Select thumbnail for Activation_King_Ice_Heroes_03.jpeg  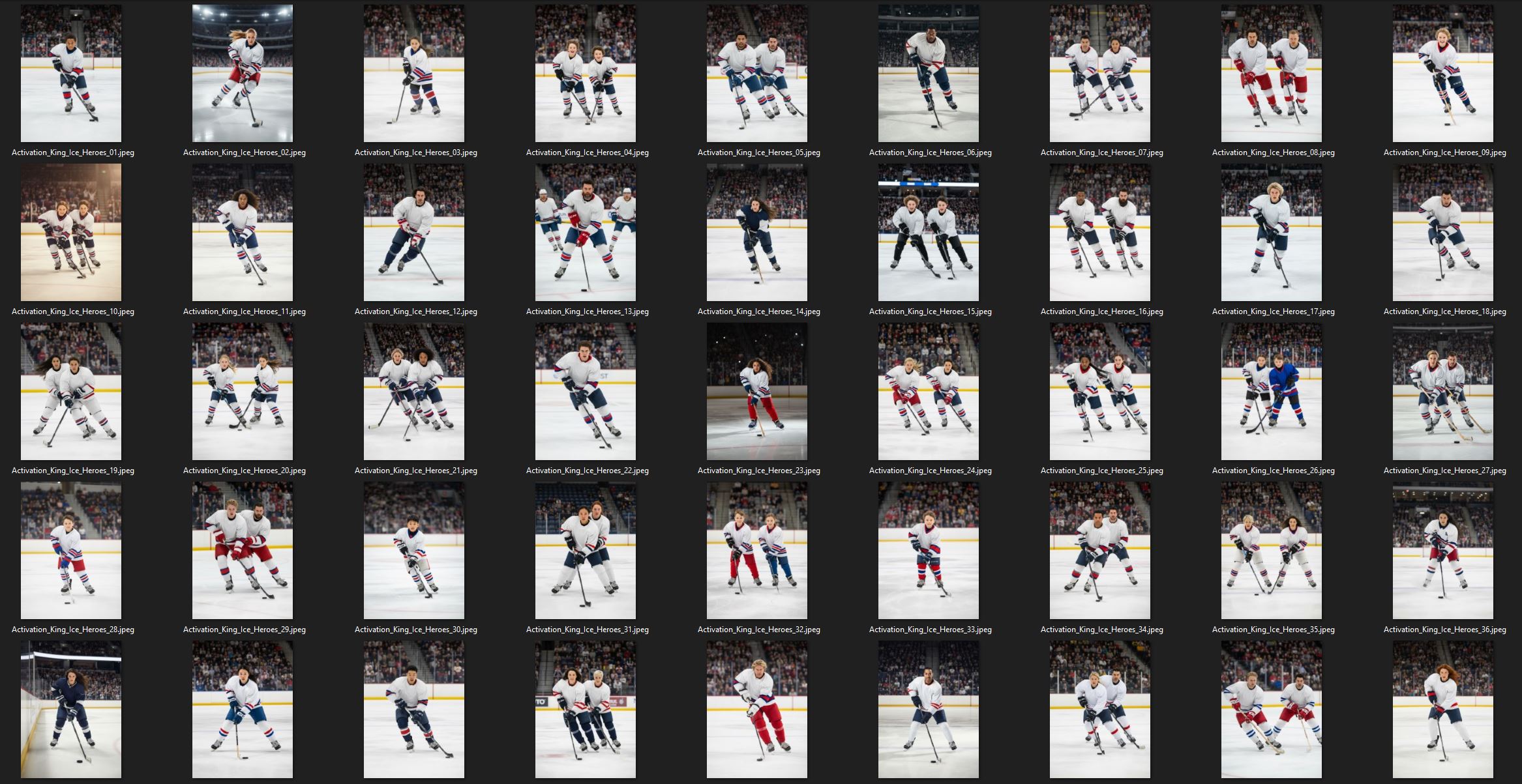[x=414, y=74]
